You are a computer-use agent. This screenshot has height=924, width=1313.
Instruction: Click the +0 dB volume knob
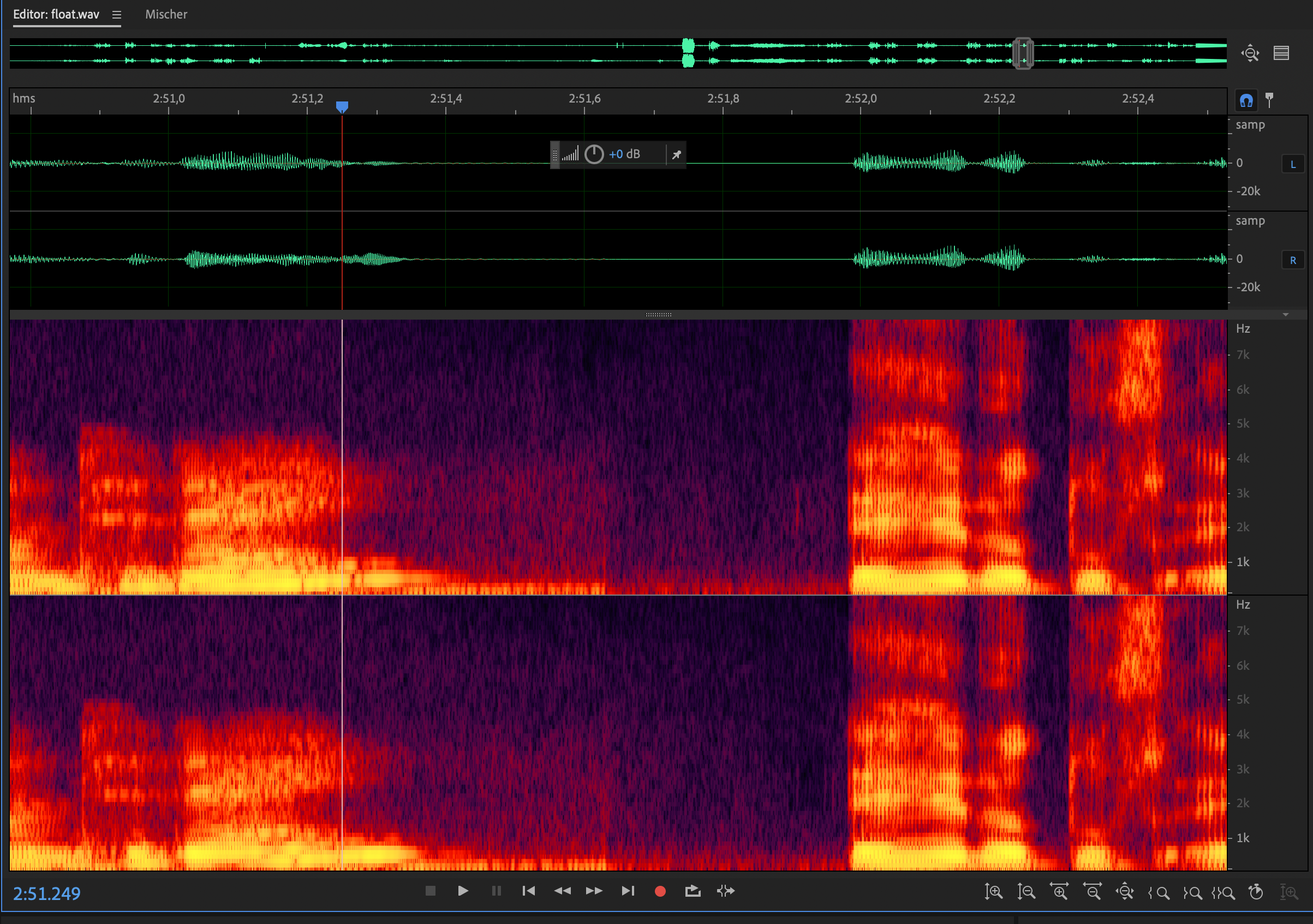click(x=594, y=154)
